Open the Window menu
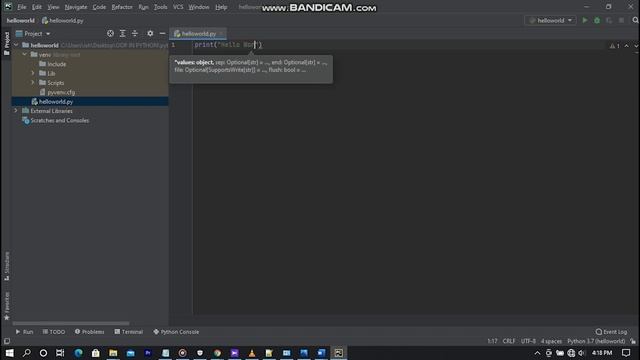This screenshot has width=640, height=360. (199, 7)
